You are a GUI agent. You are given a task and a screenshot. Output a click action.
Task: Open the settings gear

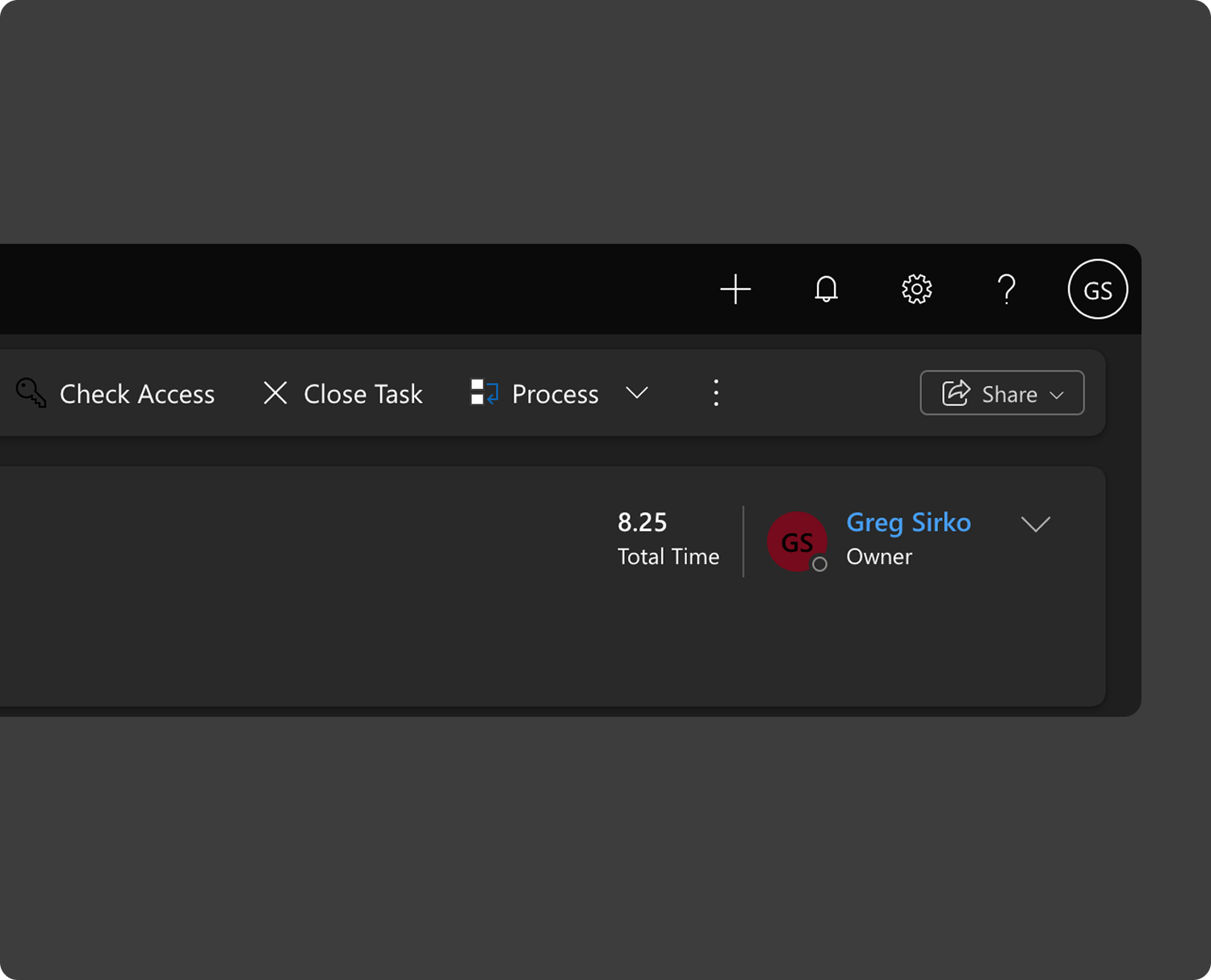[x=916, y=289]
